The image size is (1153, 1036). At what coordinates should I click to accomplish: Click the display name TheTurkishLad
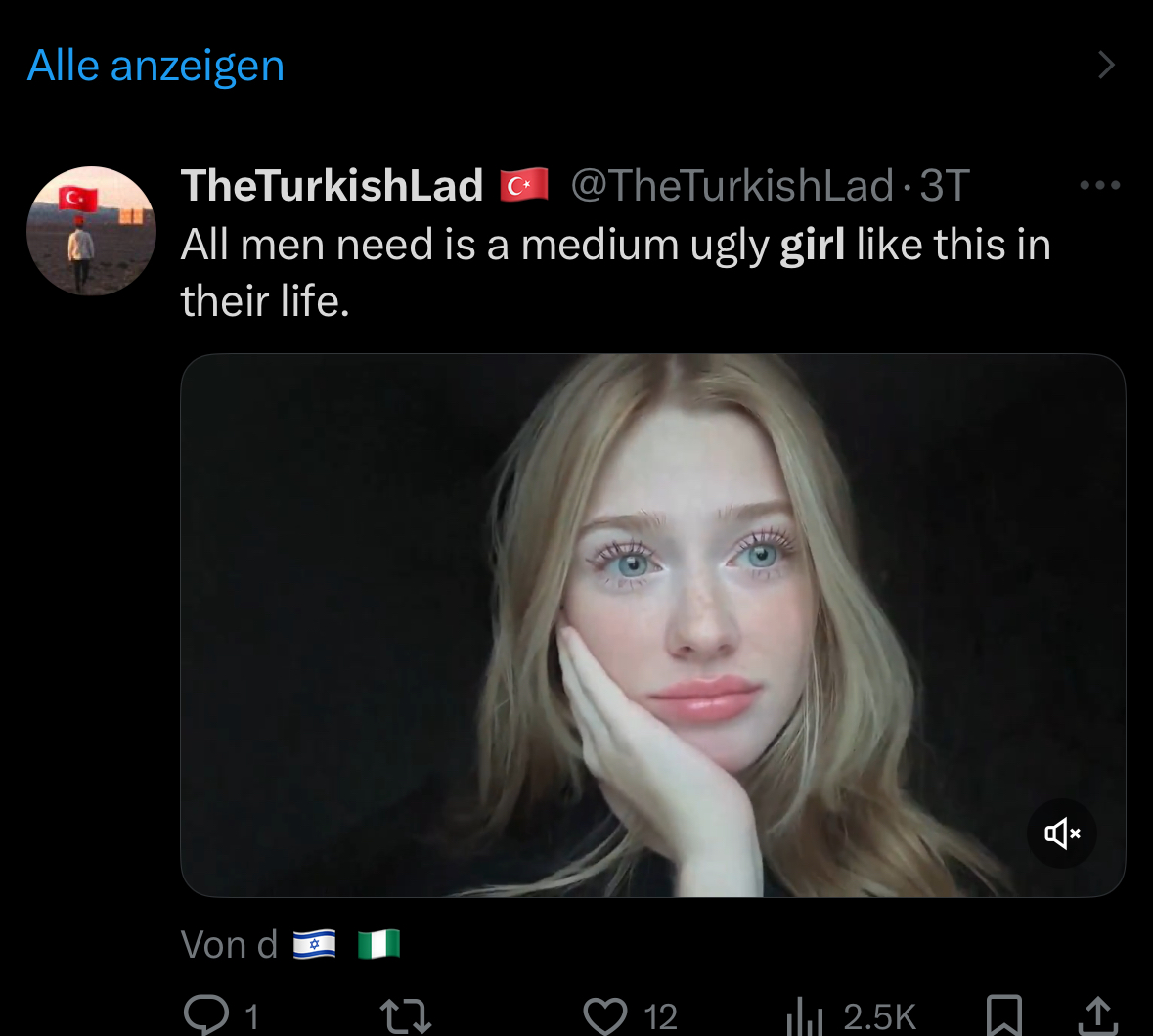pyautogui.click(x=332, y=185)
